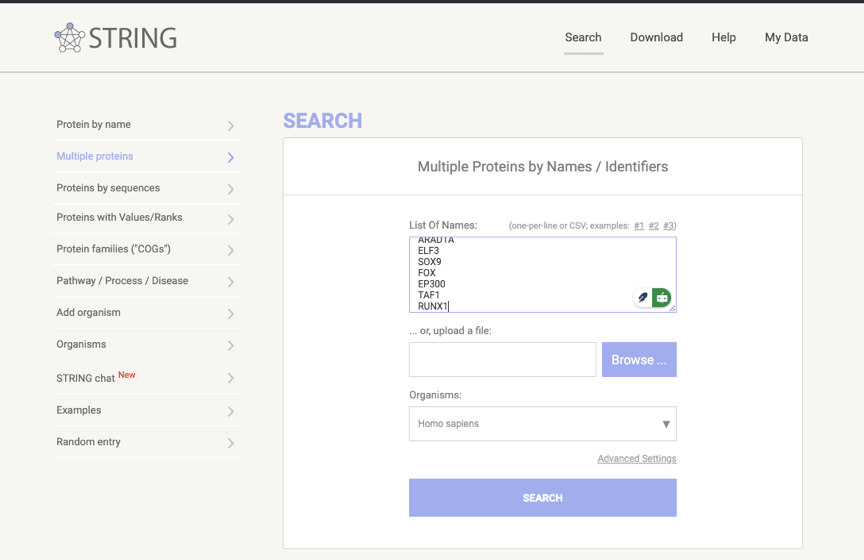The image size is (864, 560).
Task: Click the chevron beside Pathway / Process / Disease
Action: tap(231, 282)
